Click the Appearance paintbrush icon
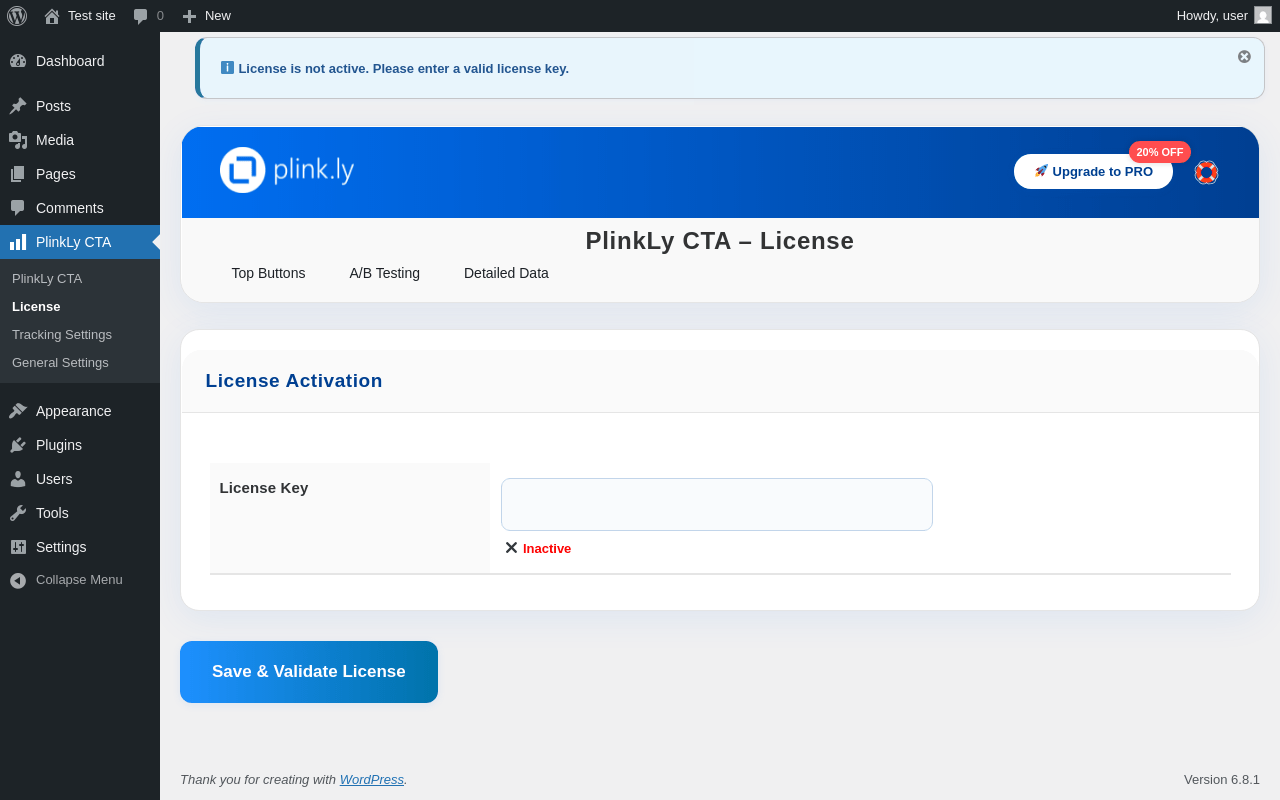The height and width of the screenshot is (800, 1280). point(18,411)
